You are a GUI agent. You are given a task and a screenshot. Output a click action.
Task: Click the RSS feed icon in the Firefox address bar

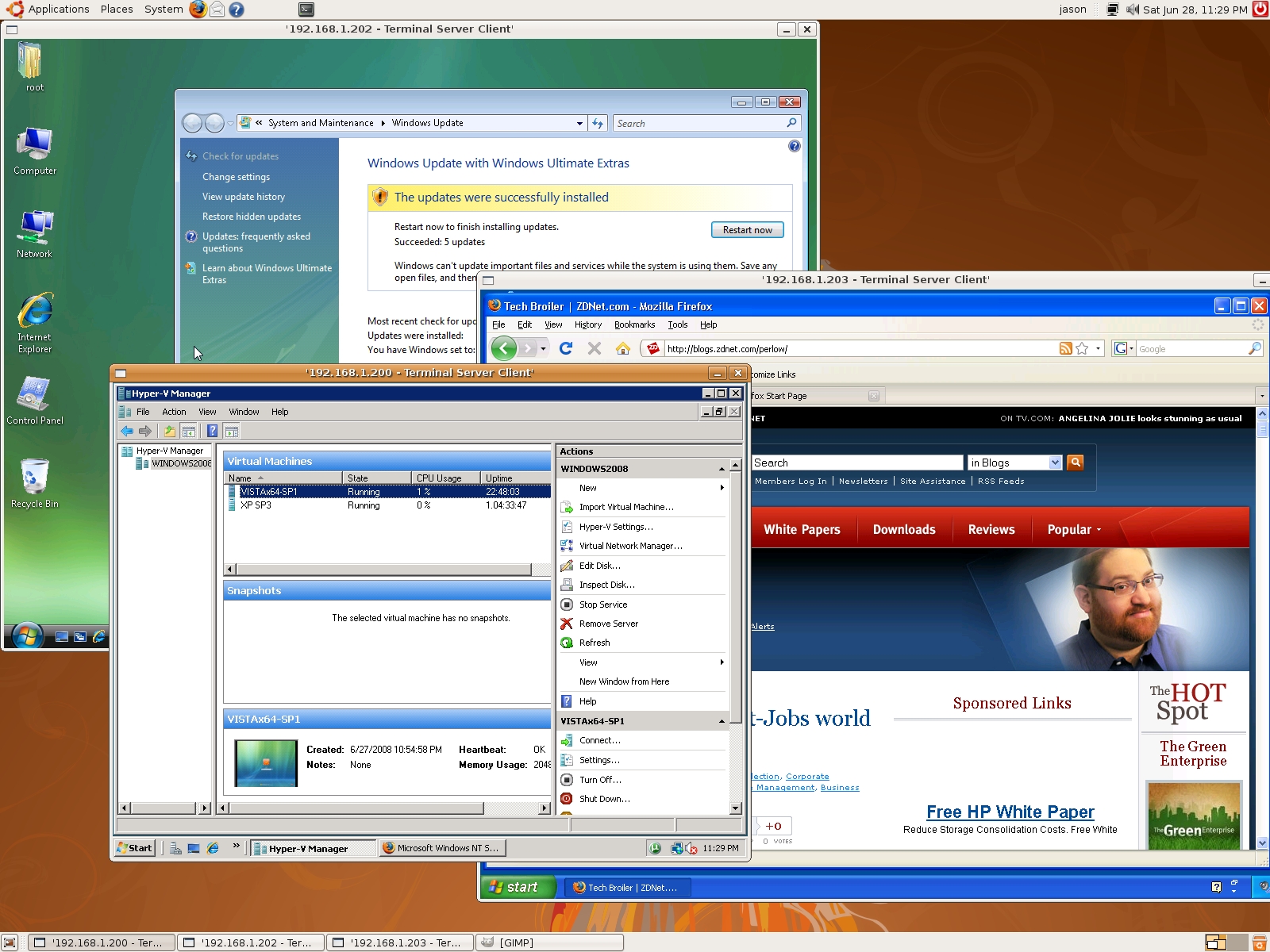[x=1066, y=348]
